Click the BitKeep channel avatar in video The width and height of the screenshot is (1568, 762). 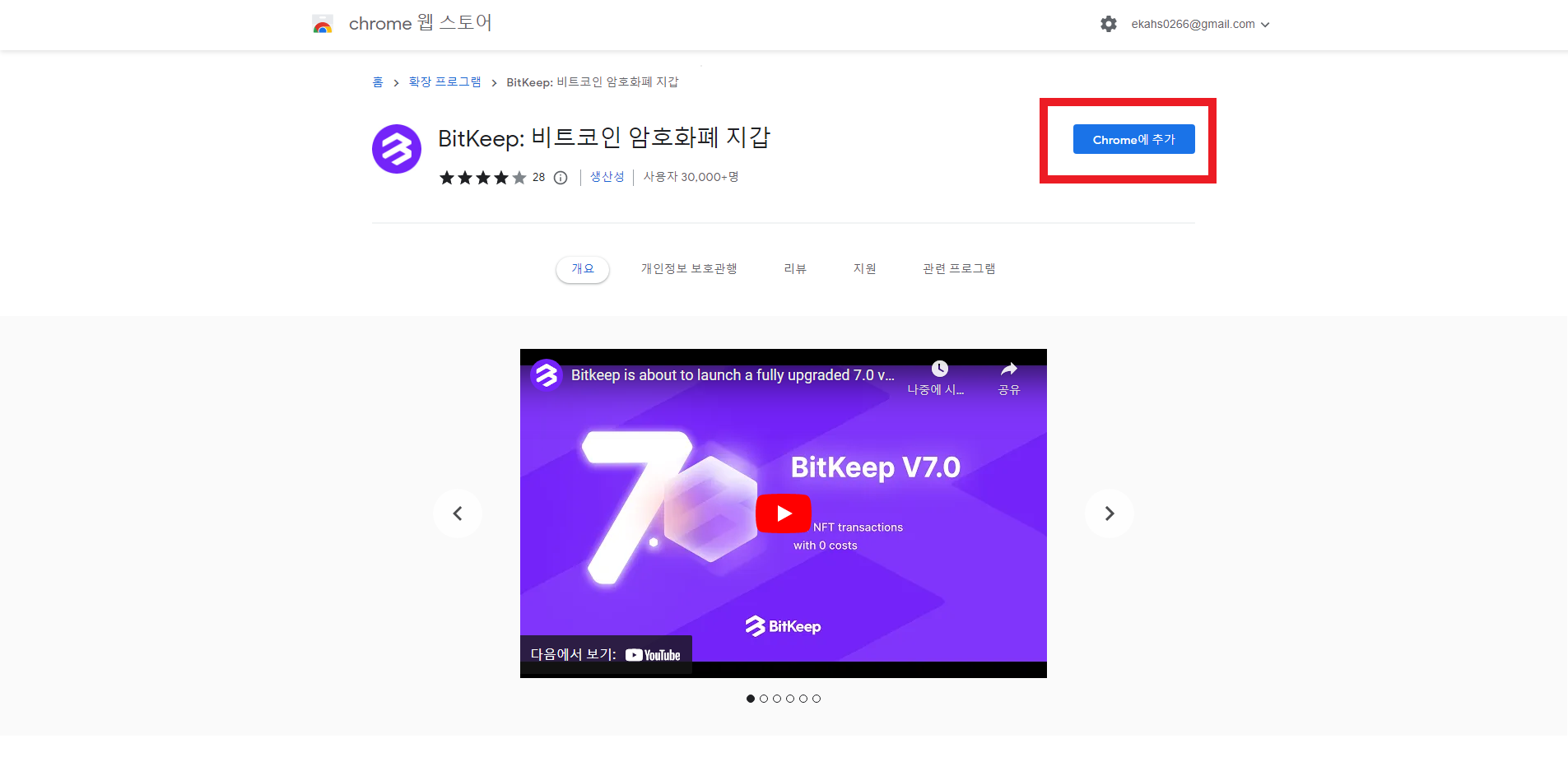pos(546,374)
